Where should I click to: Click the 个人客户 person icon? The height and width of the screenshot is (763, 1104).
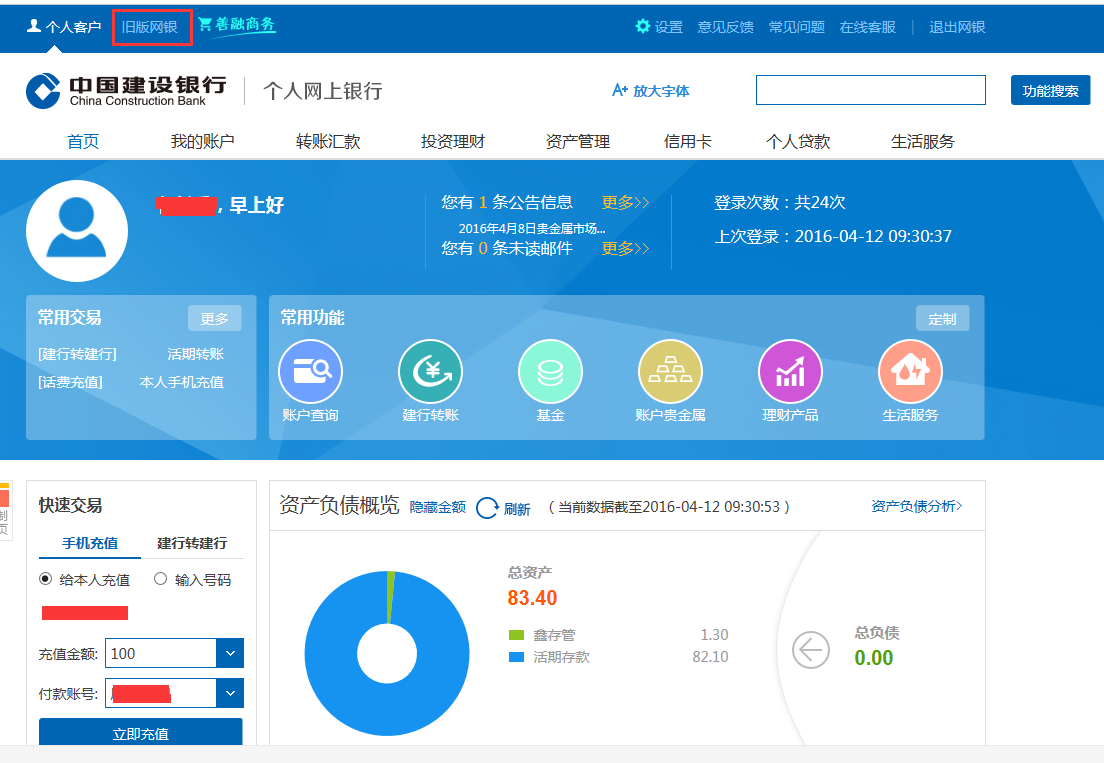pyautogui.click(x=33, y=25)
